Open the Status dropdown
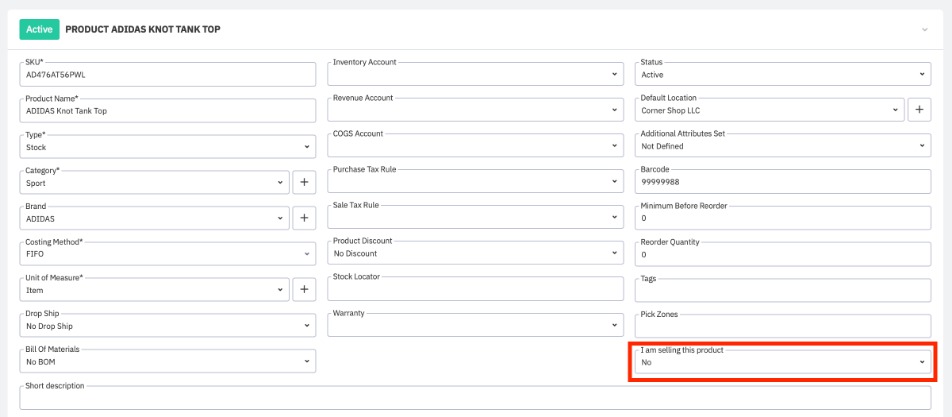The image size is (952, 417). [783, 74]
